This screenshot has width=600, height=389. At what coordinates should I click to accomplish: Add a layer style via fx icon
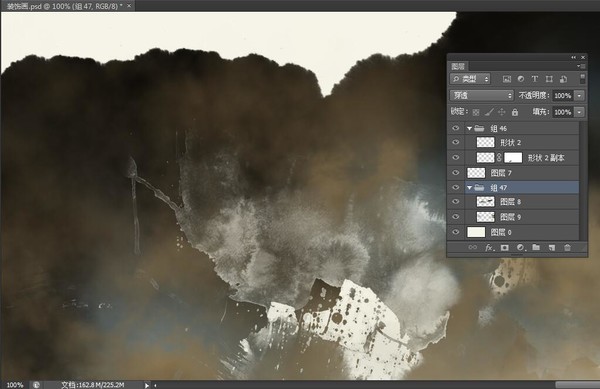click(489, 247)
